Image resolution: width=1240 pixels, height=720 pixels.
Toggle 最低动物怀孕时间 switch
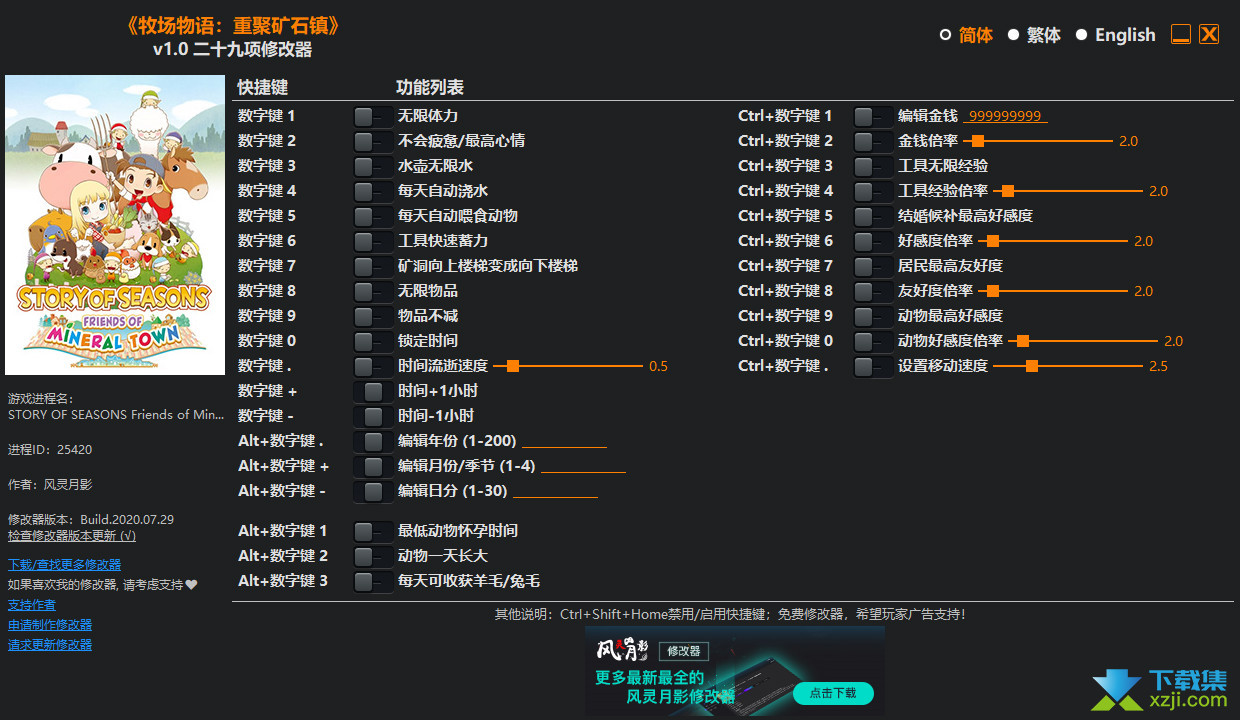point(373,531)
